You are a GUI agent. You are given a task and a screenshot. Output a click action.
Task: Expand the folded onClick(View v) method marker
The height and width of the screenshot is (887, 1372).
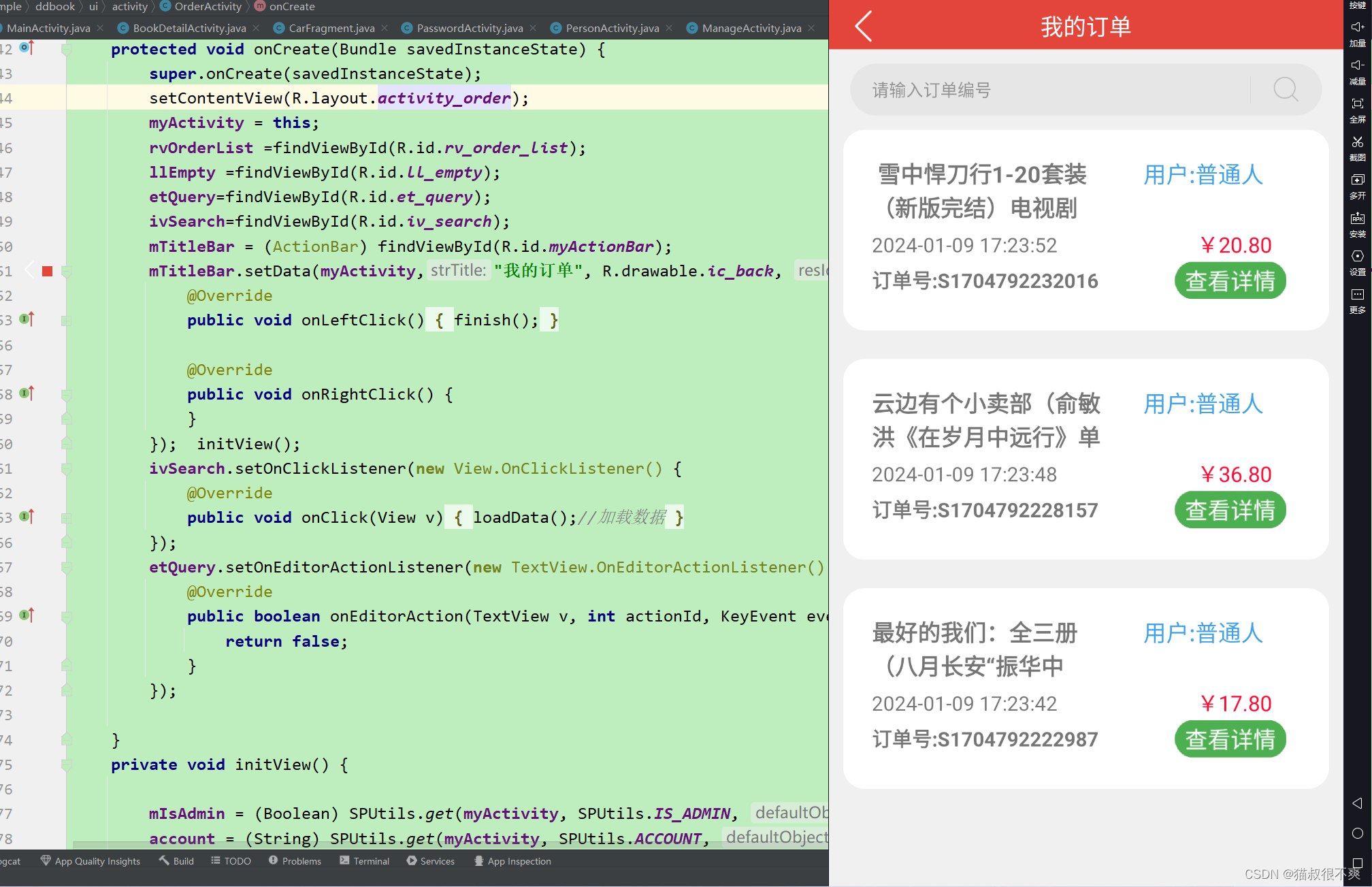pyautogui.click(x=66, y=518)
